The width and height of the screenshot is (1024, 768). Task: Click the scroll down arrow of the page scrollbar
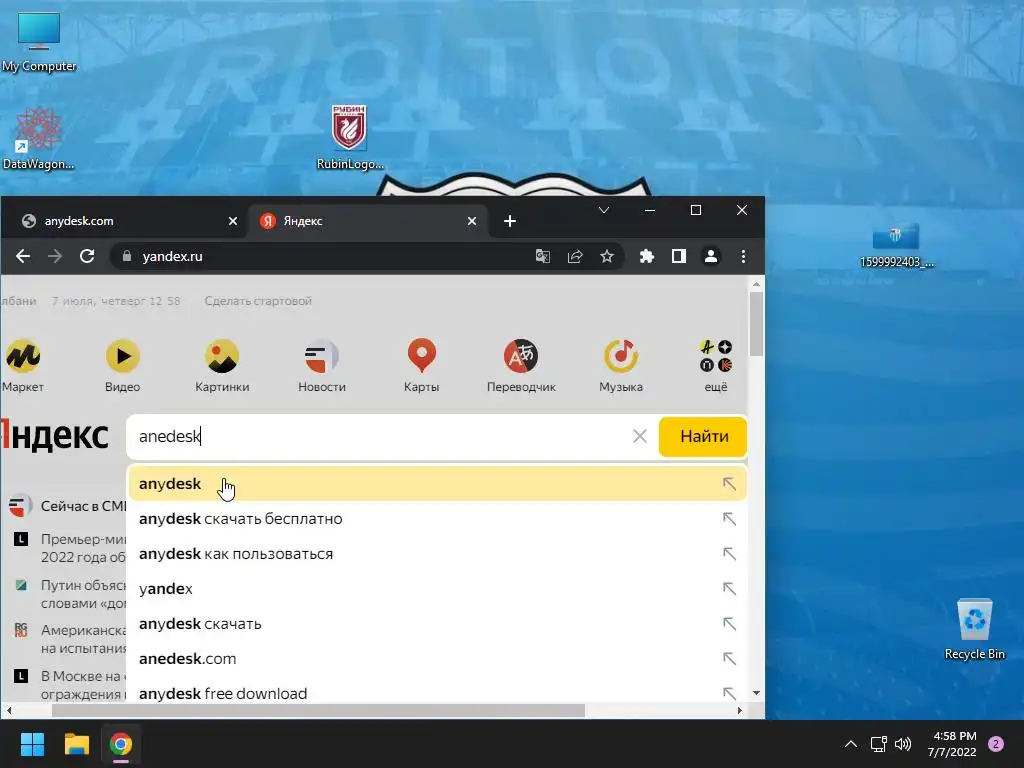756,693
